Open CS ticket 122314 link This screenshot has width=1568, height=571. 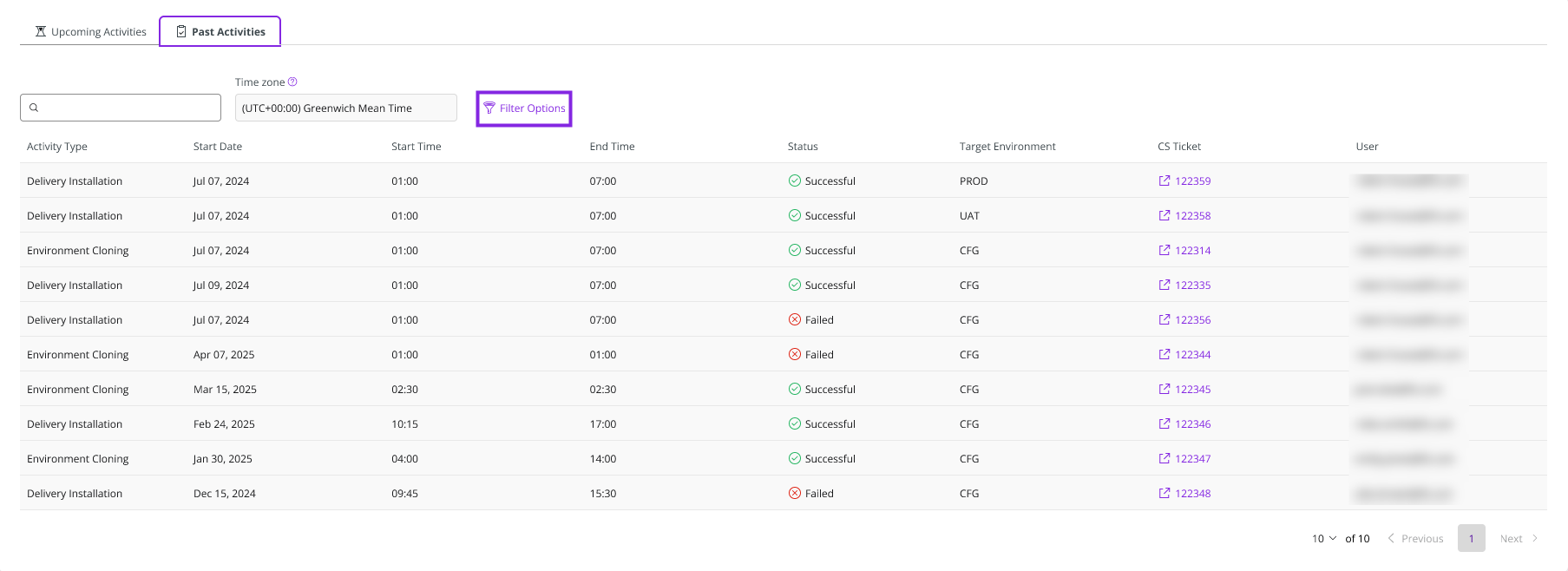pyautogui.click(x=1192, y=250)
